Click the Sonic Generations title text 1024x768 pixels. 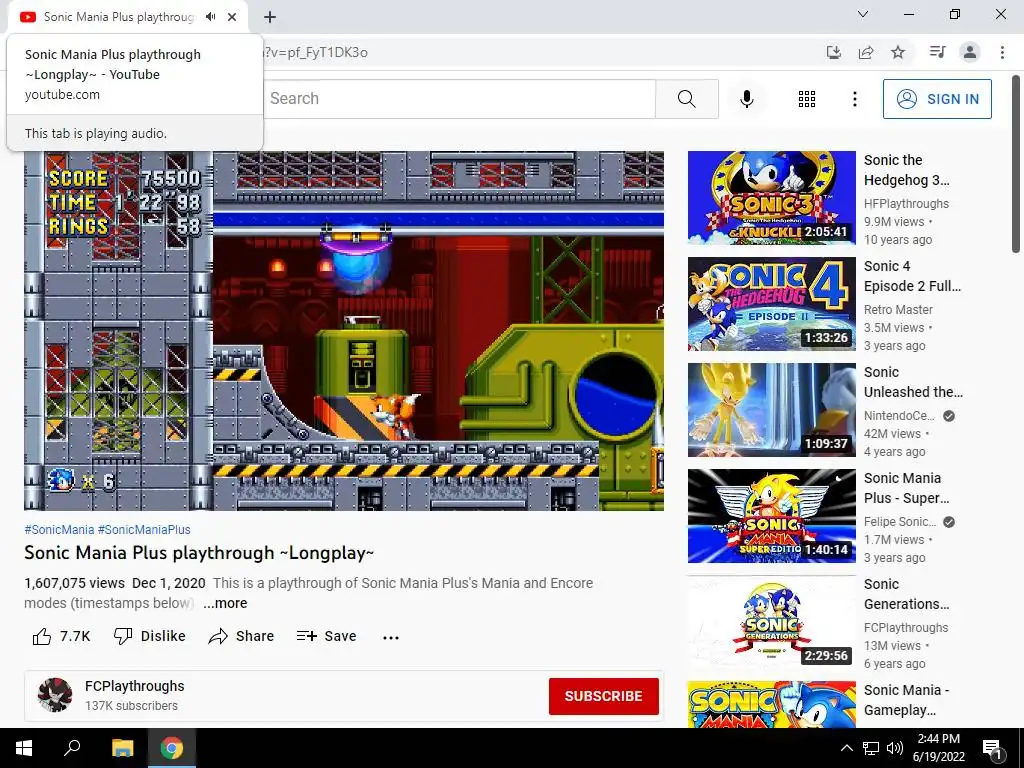pyautogui.click(x=906, y=594)
